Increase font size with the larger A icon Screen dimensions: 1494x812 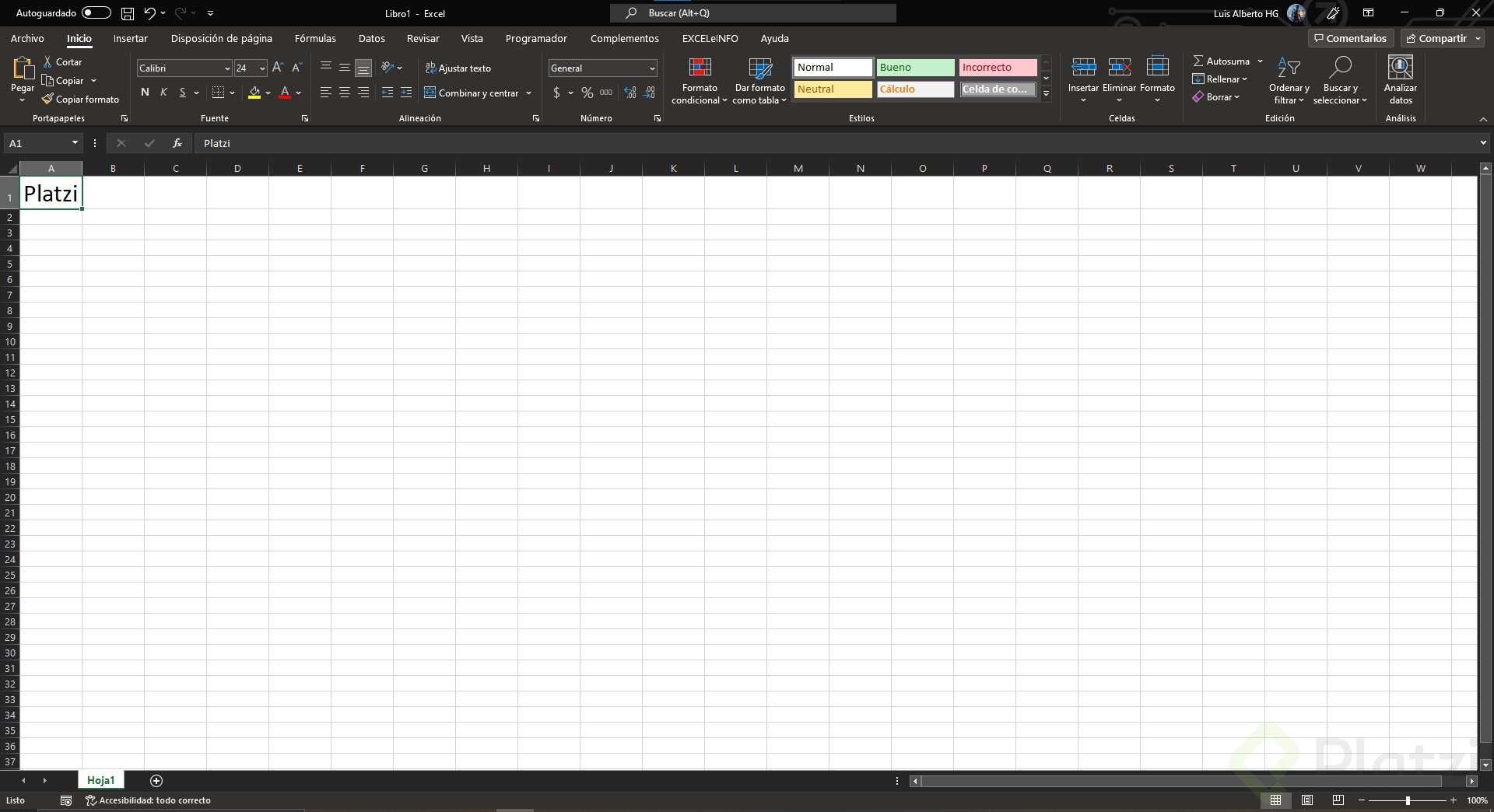click(278, 68)
